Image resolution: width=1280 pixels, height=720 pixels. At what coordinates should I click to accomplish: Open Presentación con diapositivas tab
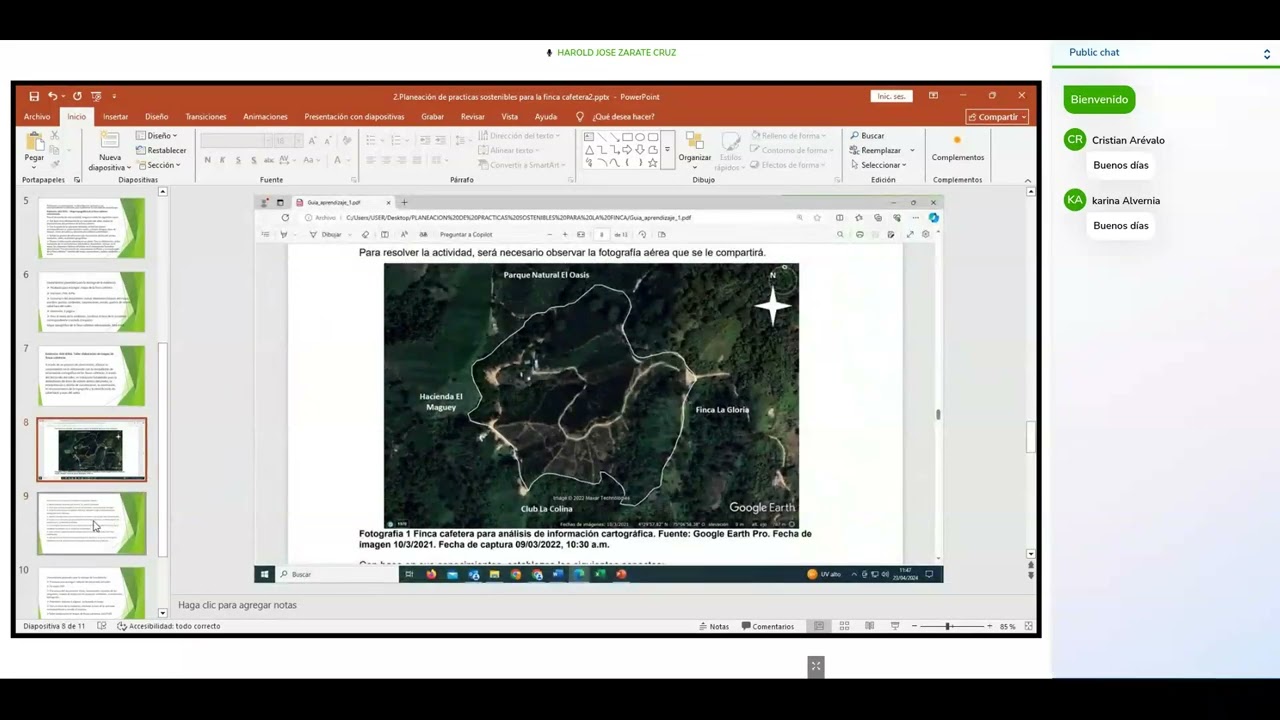pyautogui.click(x=354, y=117)
